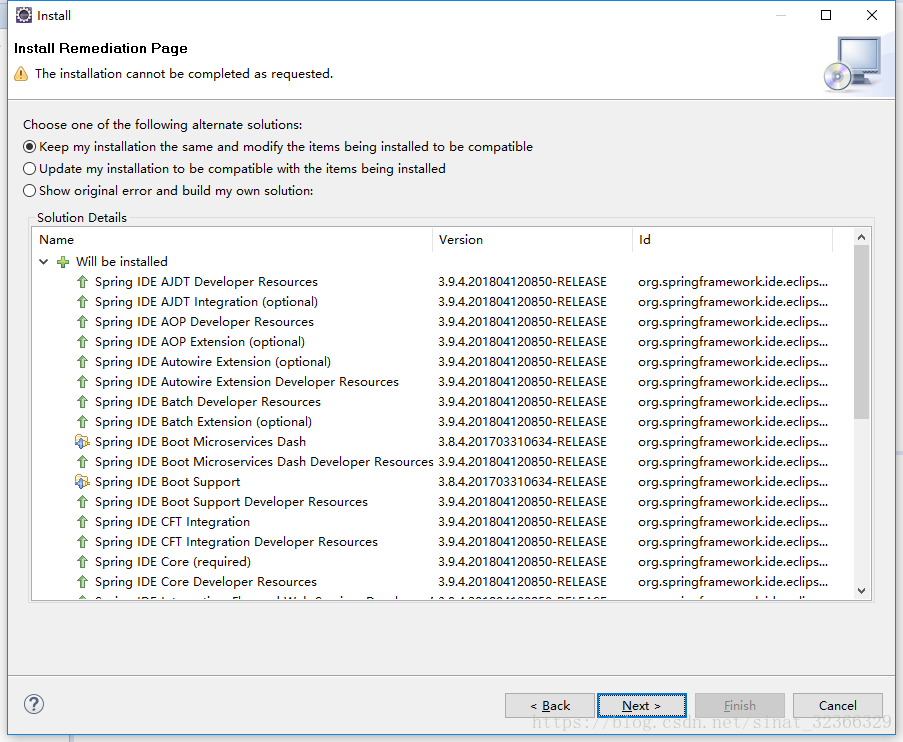903x742 pixels.
Task: Click the Name column header
Action: (232, 240)
